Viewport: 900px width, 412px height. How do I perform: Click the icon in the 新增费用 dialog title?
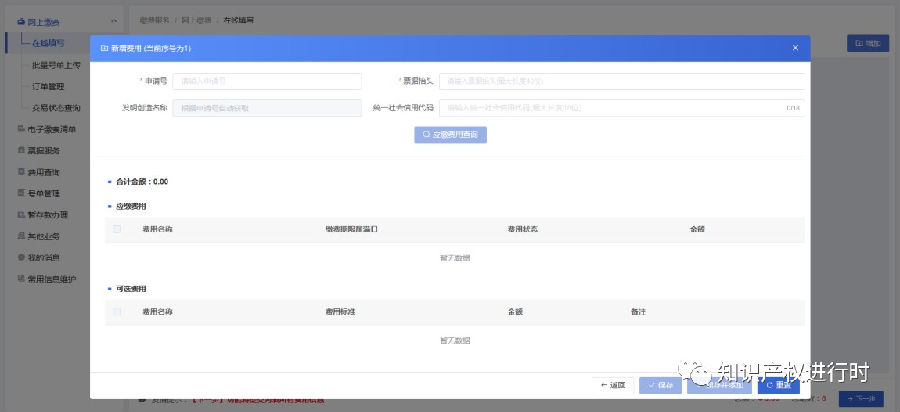104,49
